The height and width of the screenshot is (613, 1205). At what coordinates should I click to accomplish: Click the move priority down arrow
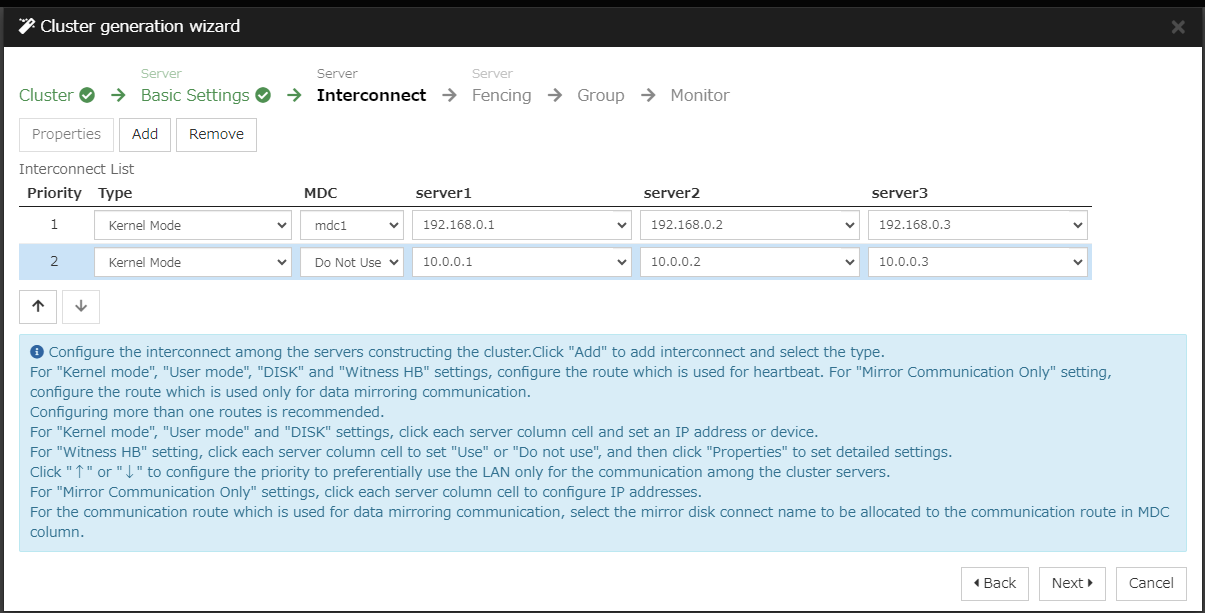point(81,307)
